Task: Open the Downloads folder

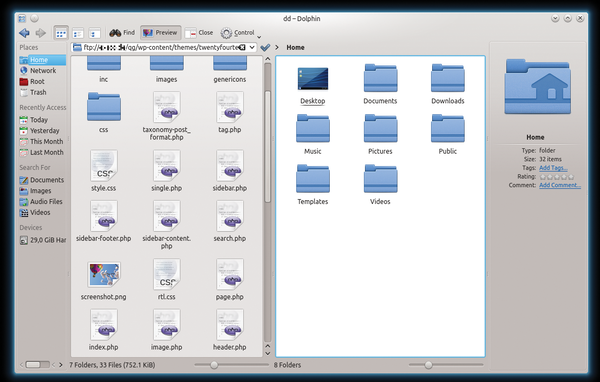Action: coord(448,84)
